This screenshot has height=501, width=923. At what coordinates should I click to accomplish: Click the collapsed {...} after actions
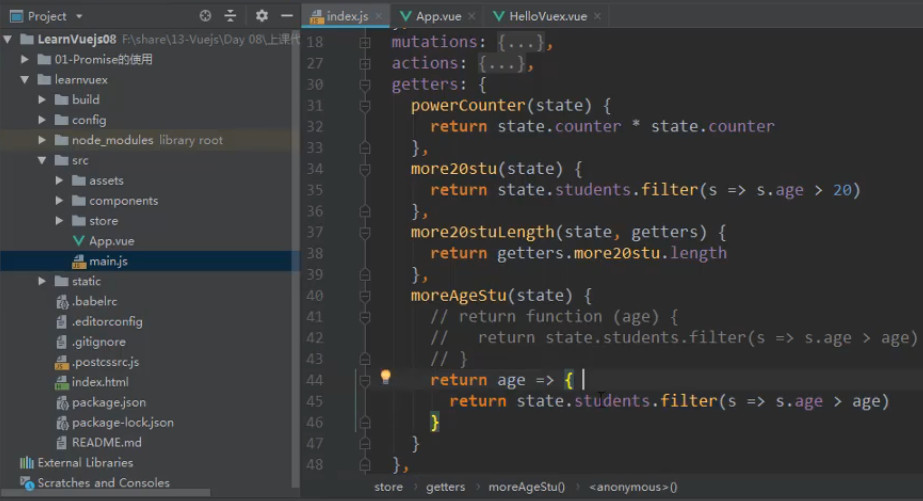coord(502,64)
